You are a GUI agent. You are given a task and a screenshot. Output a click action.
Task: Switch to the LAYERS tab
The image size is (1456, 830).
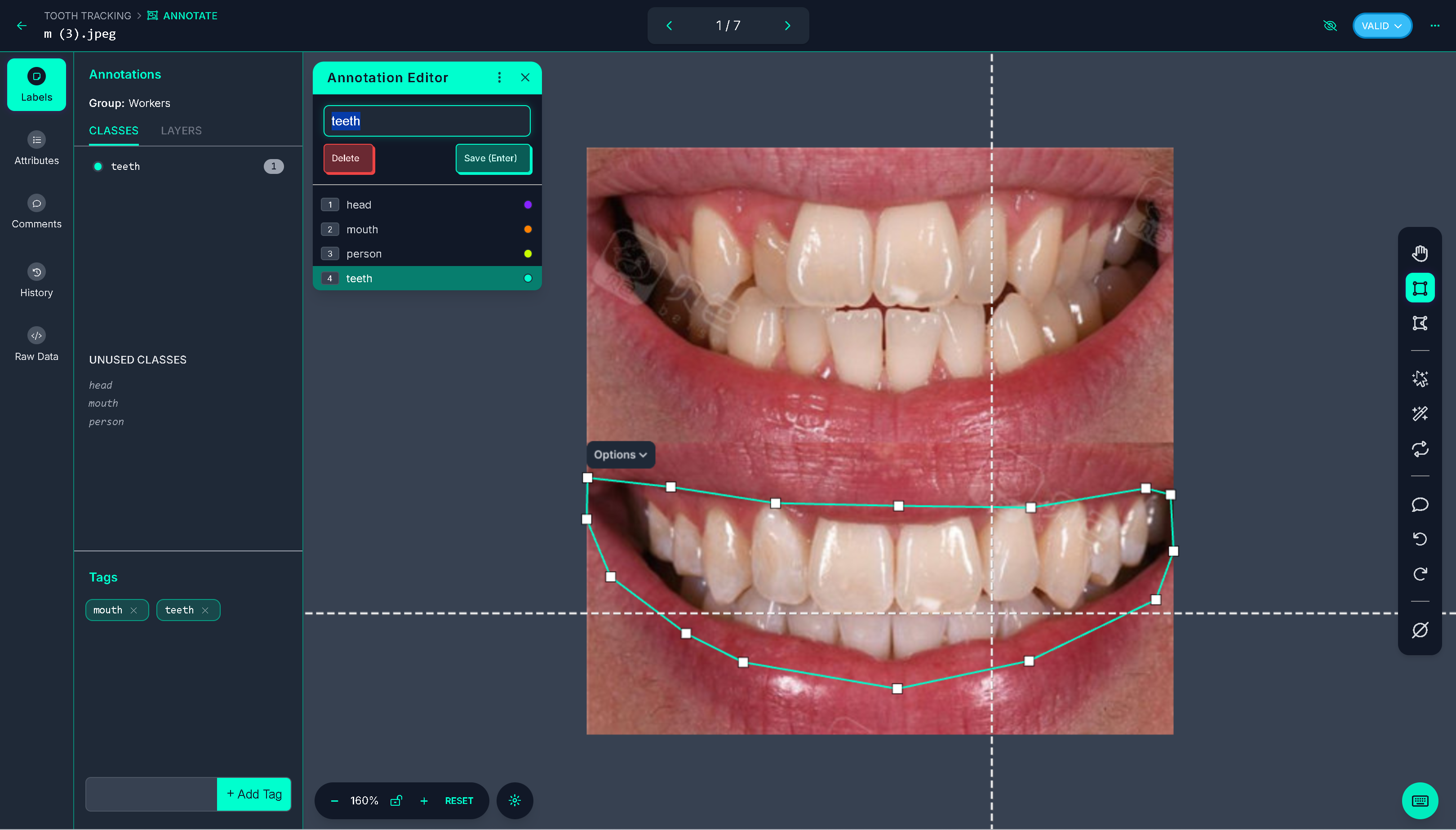(x=181, y=130)
